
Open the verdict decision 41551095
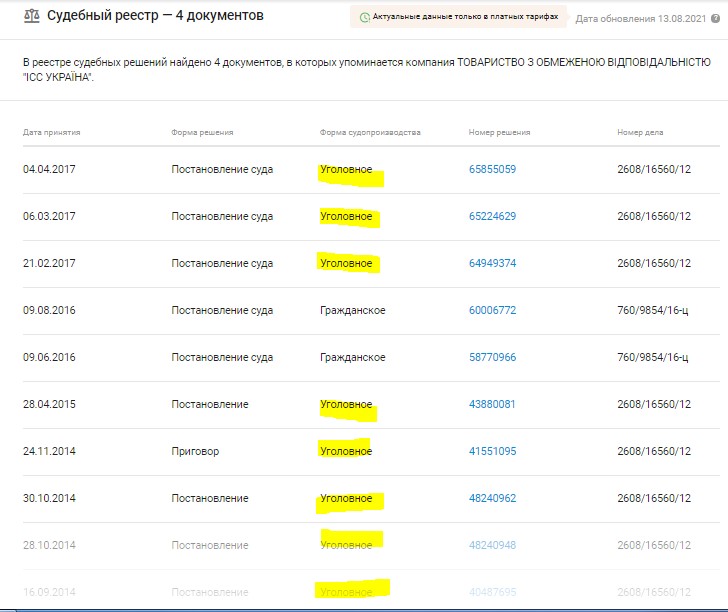pyautogui.click(x=492, y=451)
